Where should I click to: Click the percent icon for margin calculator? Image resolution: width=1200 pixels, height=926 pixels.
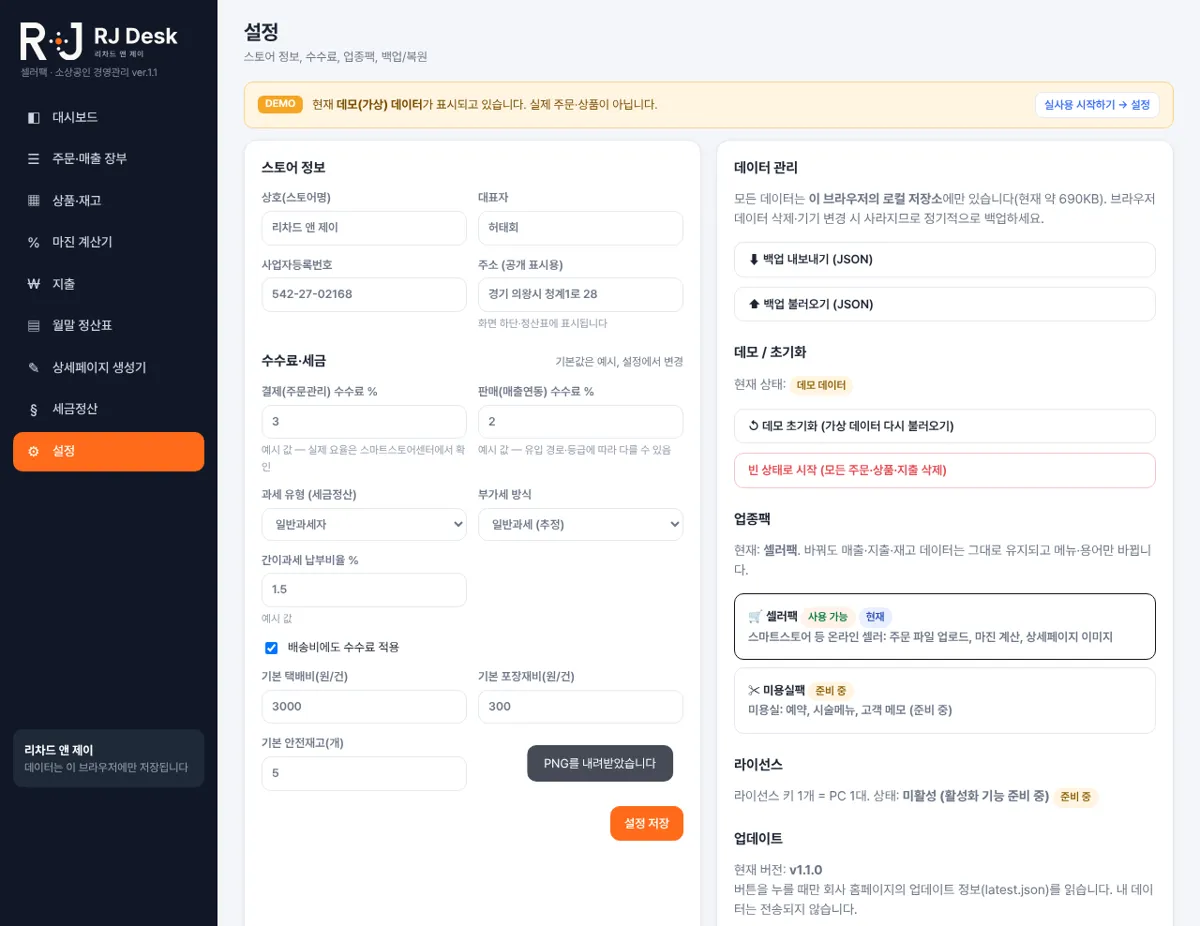(x=34, y=242)
